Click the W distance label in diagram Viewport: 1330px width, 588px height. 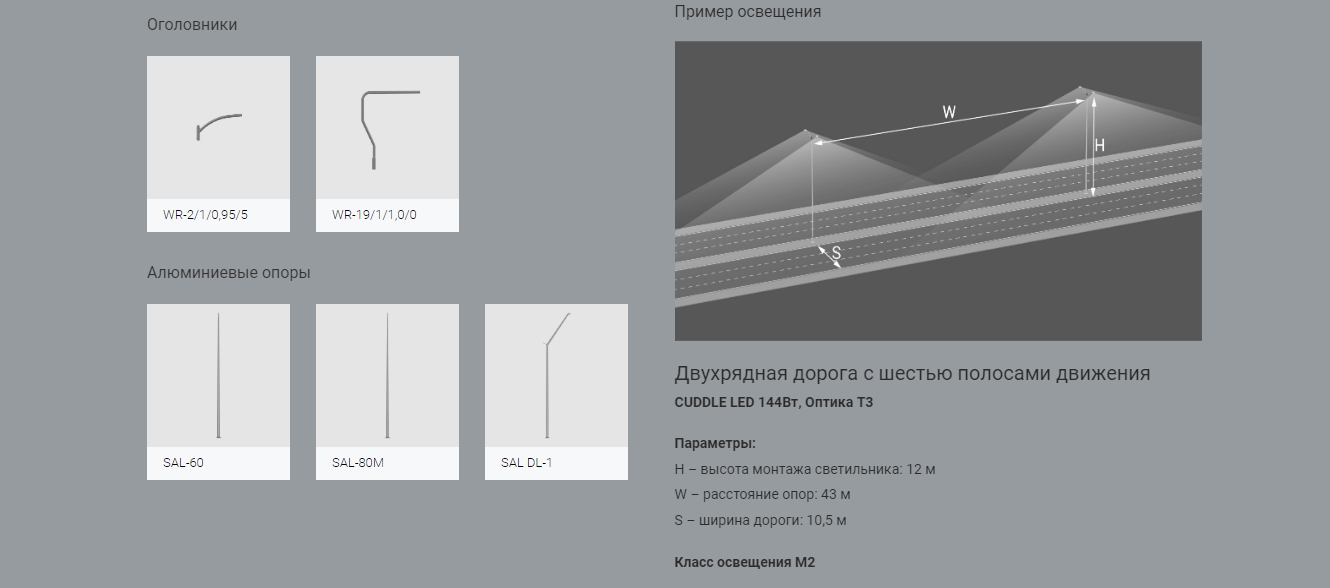(949, 113)
